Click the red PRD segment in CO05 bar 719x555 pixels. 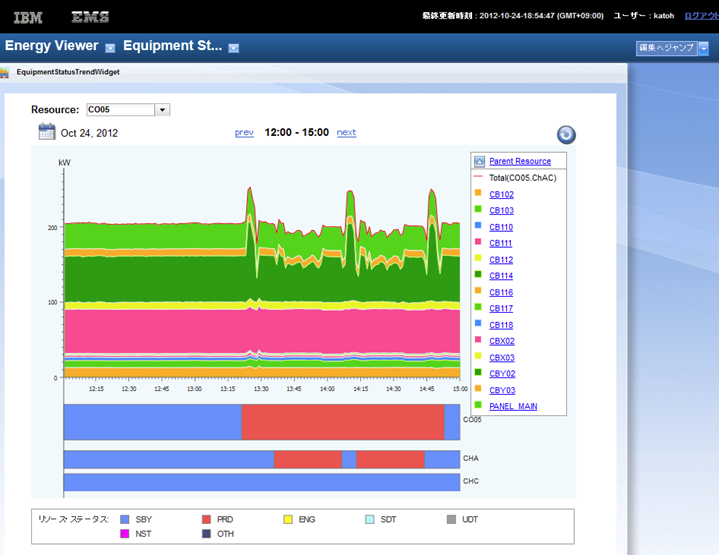[343, 422]
